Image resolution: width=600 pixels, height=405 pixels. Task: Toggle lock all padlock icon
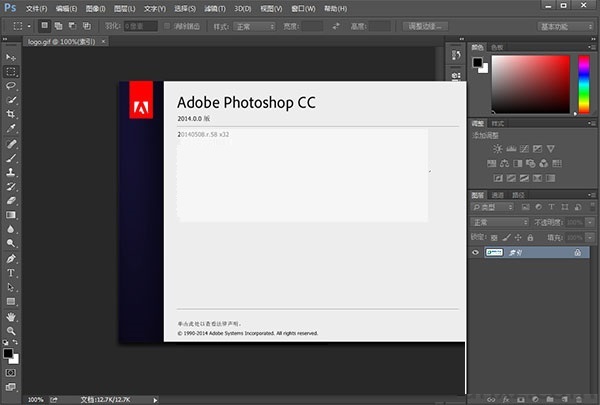530,238
